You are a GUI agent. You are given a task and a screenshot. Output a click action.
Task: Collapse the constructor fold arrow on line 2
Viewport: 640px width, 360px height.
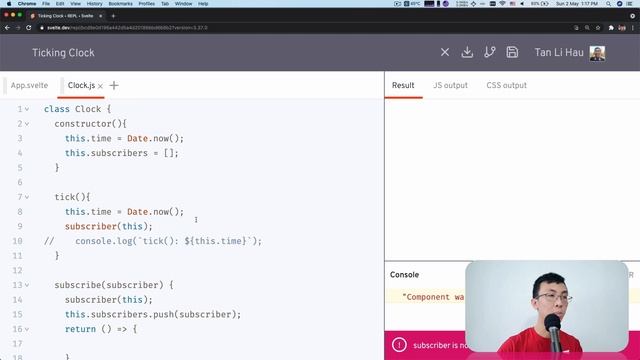(x=27, y=124)
